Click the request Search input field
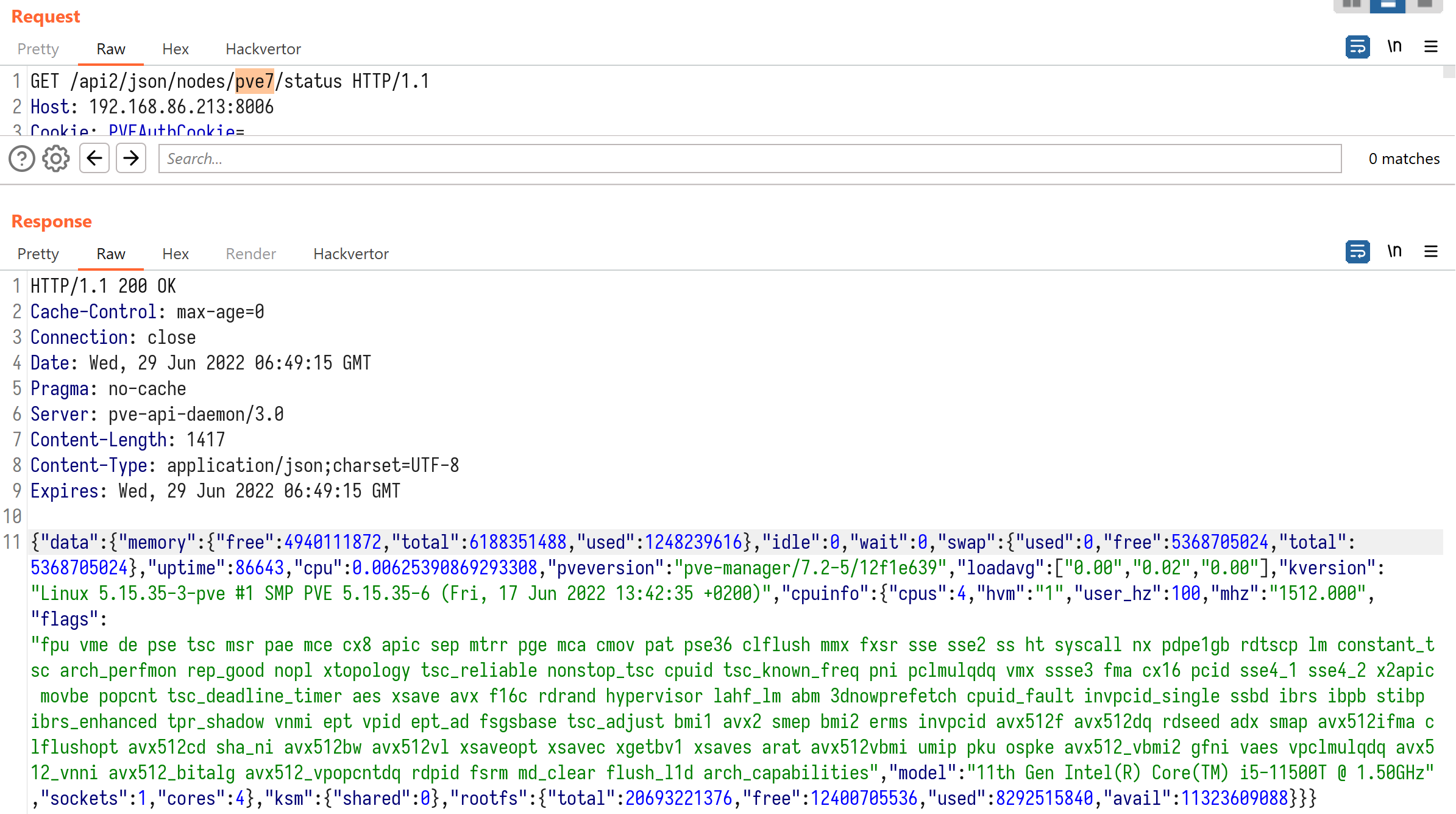 (x=750, y=159)
